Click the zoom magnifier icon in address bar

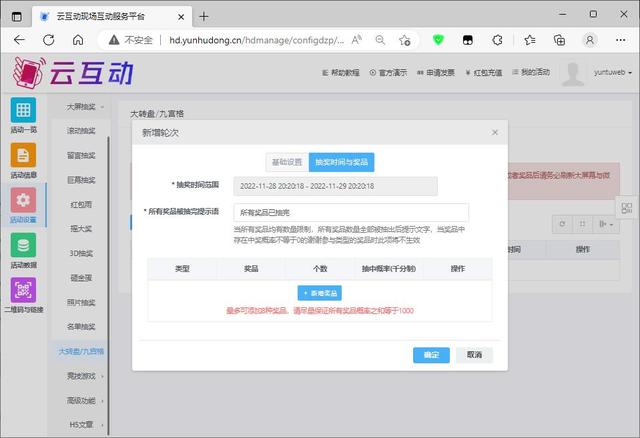pos(380,40)
